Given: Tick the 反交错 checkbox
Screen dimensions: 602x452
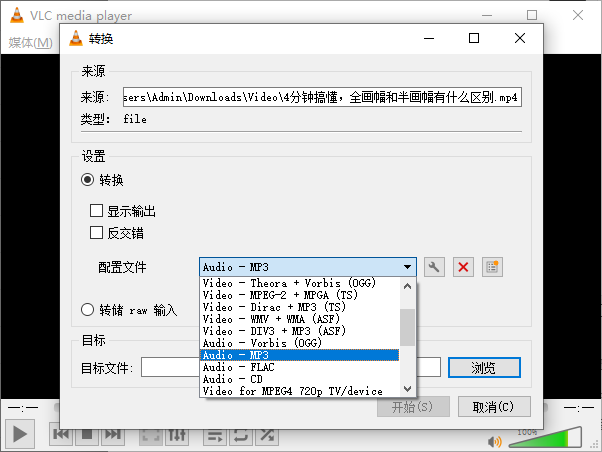Looking at the screenshot, I should click(x=97, y=233).
